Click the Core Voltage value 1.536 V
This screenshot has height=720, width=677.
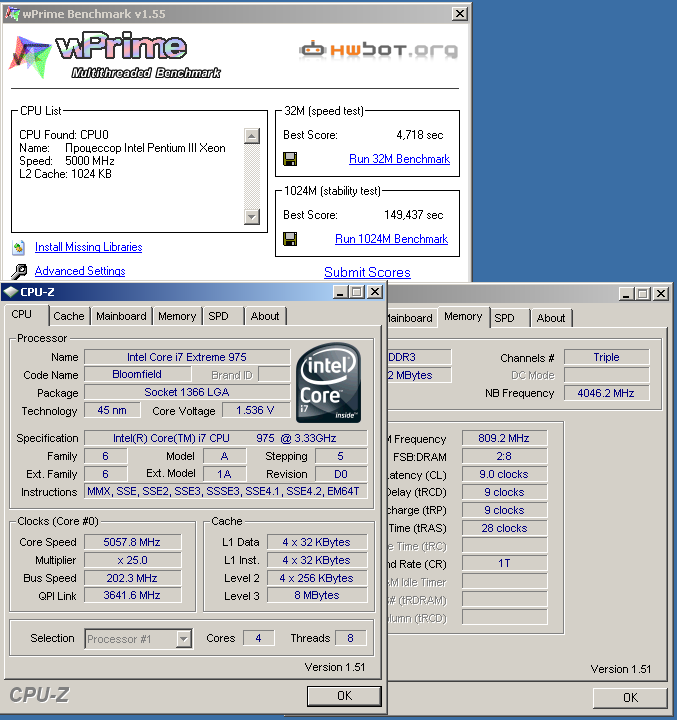click(x=256, y=411)
